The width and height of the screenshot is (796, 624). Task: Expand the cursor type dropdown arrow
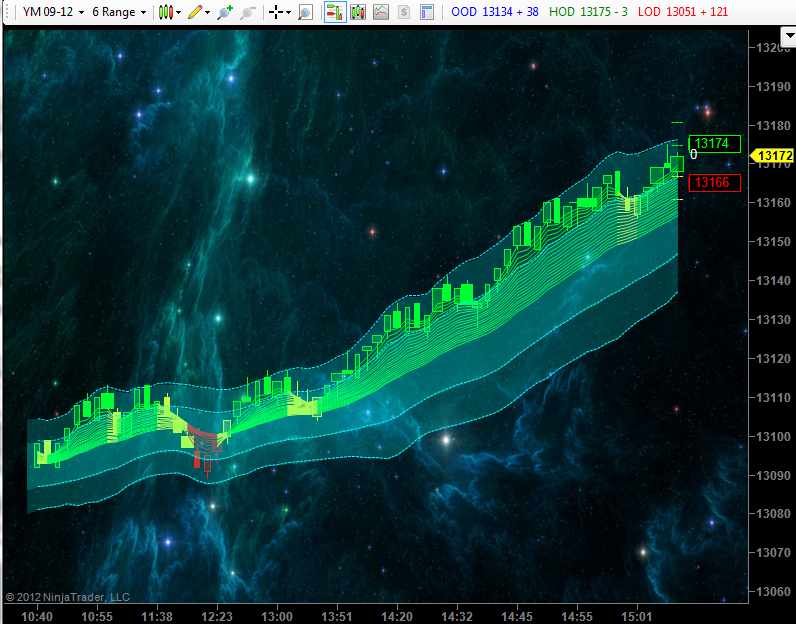click(288, 12)
